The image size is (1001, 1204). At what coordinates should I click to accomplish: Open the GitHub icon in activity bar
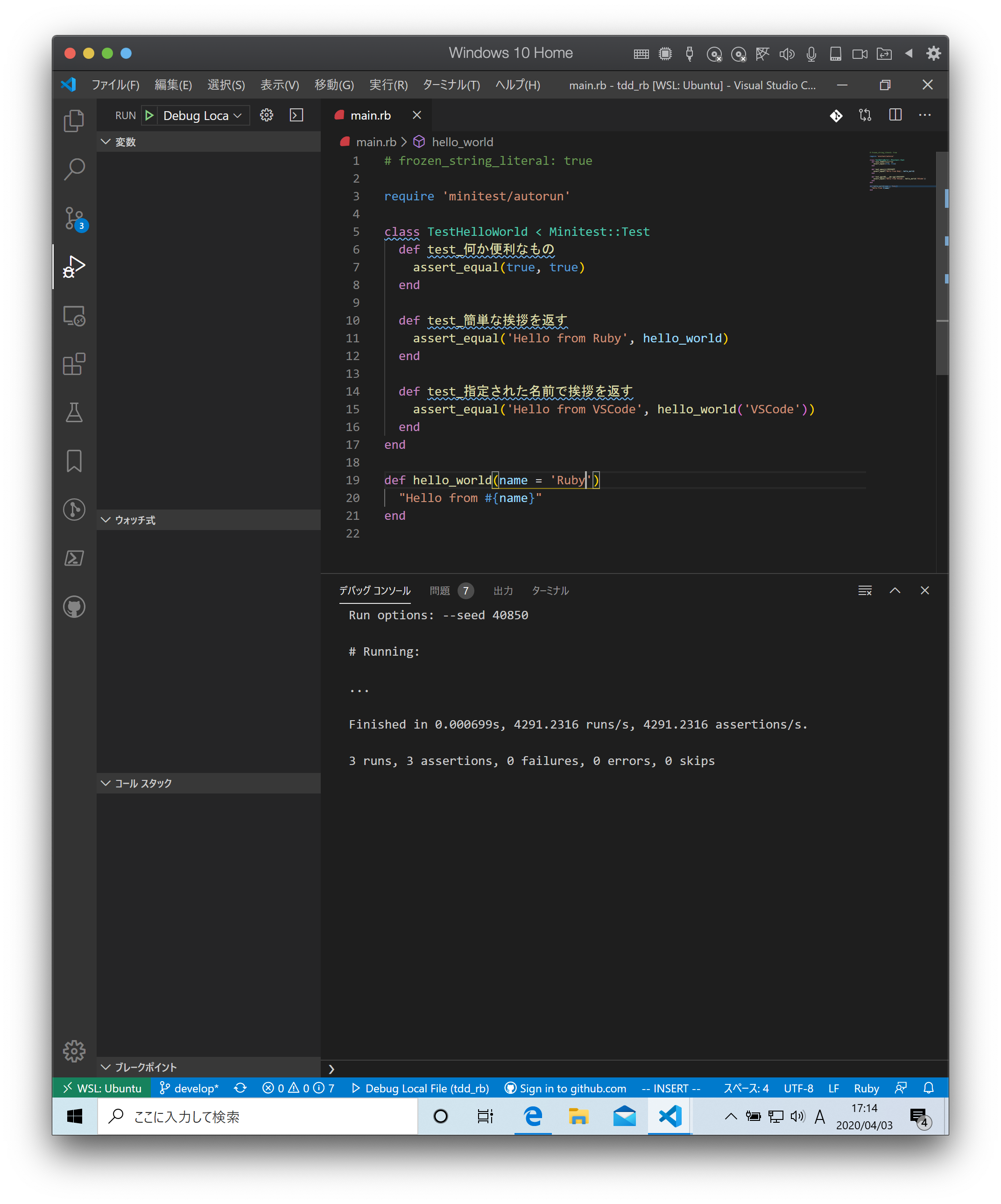(74, 607)
